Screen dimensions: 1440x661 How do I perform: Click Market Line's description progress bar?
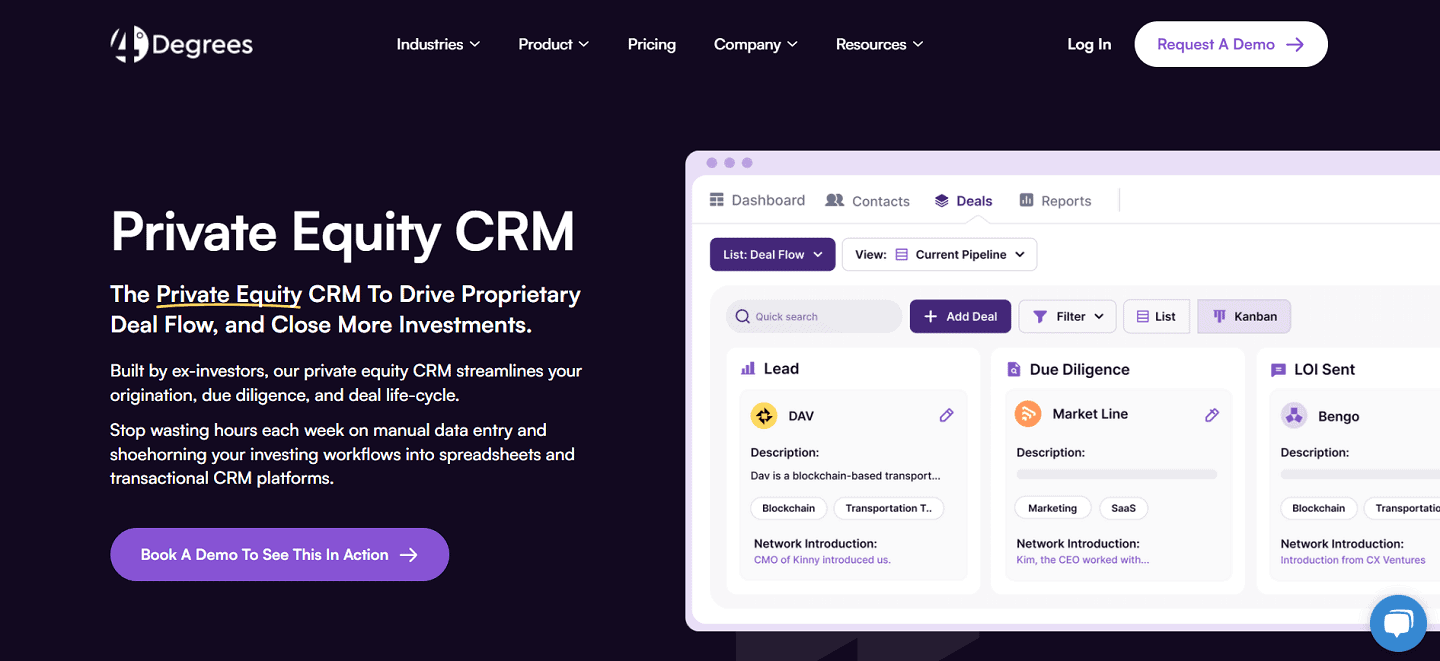coord(1117,475)
